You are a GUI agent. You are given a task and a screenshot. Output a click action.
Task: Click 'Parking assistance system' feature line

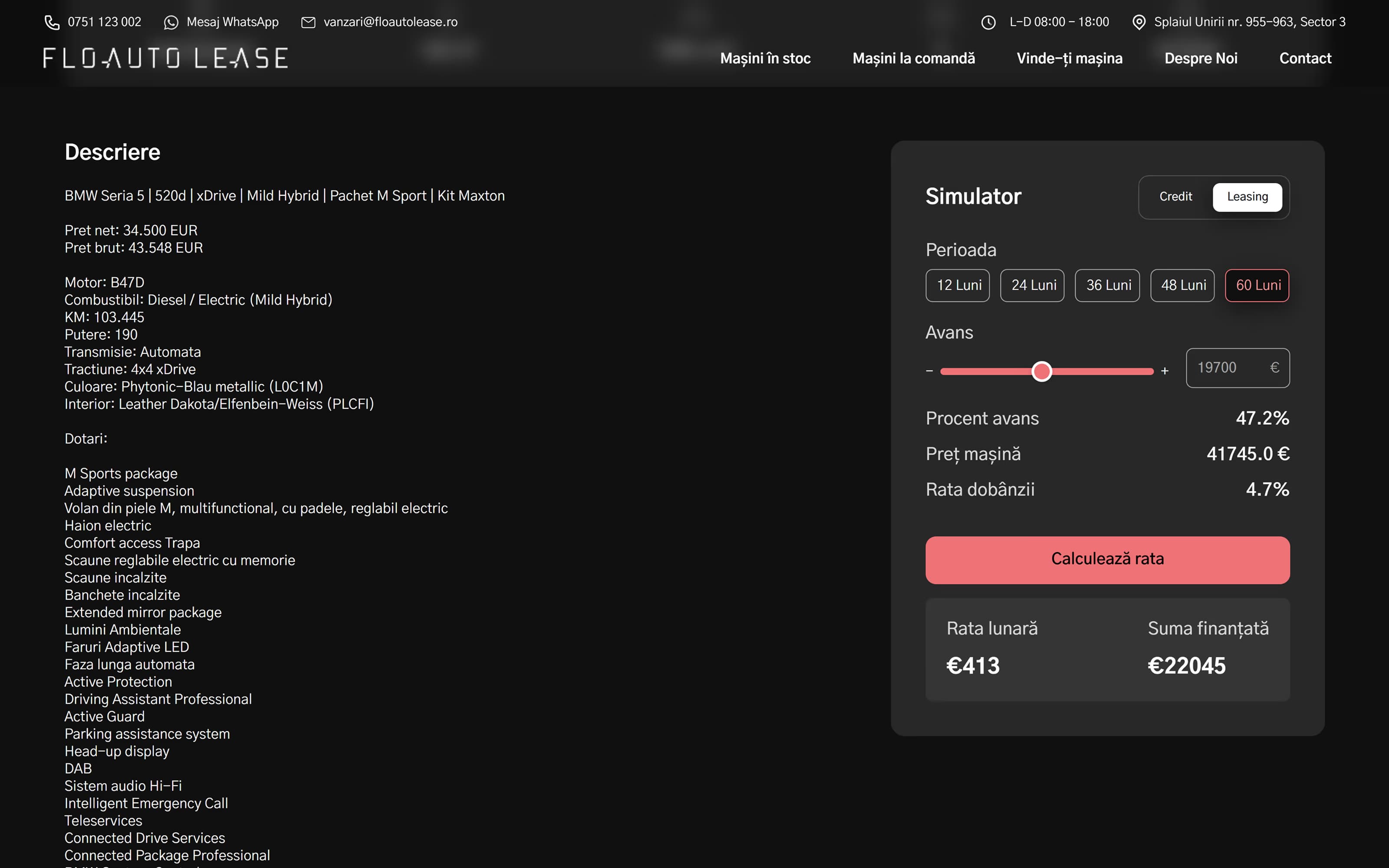[x=147, y=734]
